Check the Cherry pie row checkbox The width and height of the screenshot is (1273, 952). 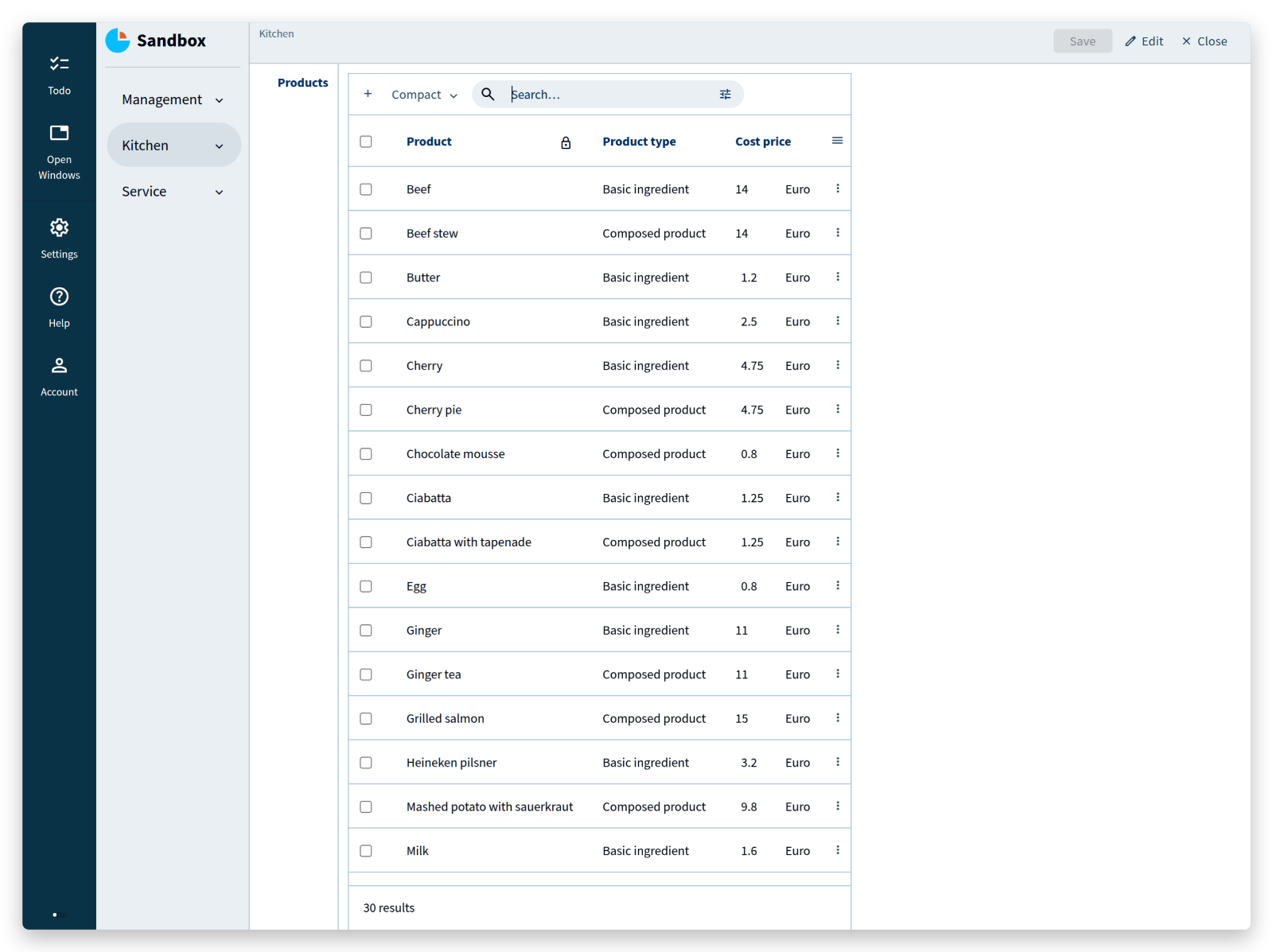(x=366, y=410)
